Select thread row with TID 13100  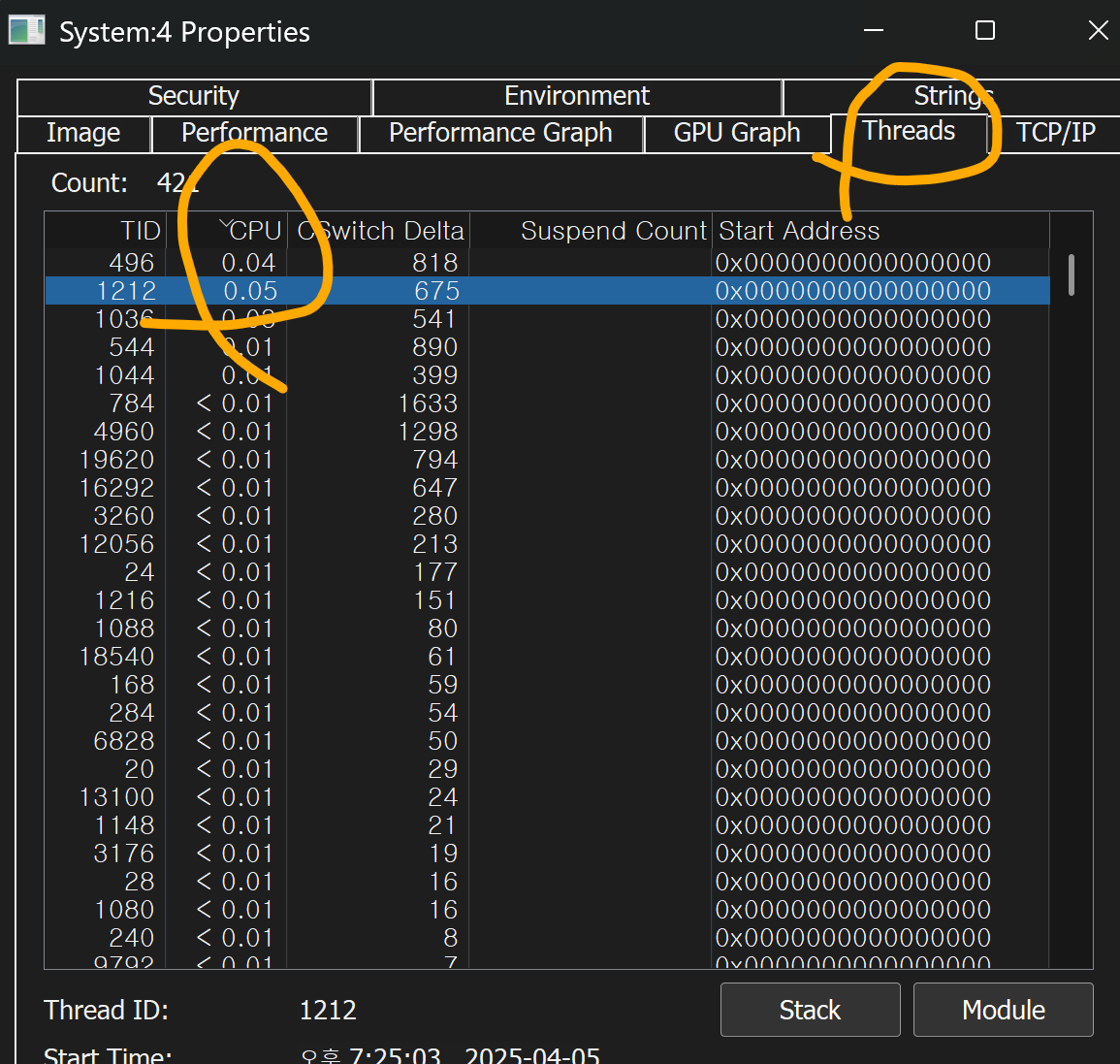click(x=547, y=796)
